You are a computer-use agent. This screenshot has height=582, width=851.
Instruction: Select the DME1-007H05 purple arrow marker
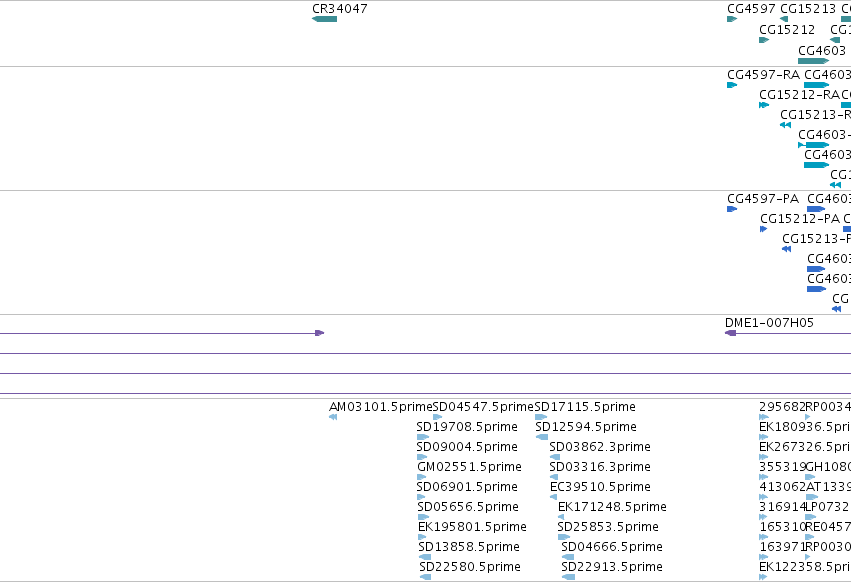[x=731, y=333]
